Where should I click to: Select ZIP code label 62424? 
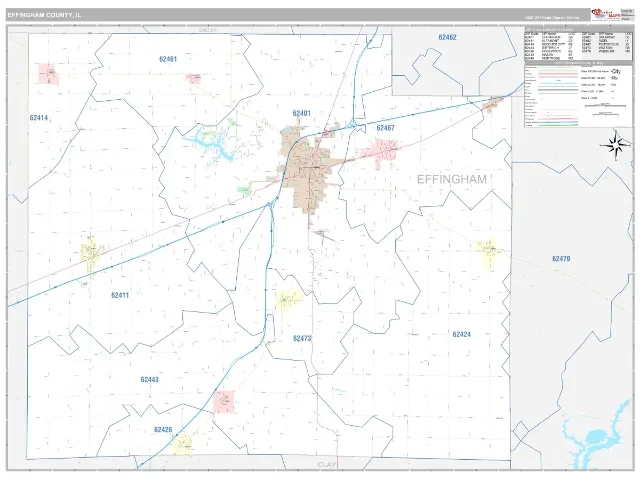tap(462, 334)
